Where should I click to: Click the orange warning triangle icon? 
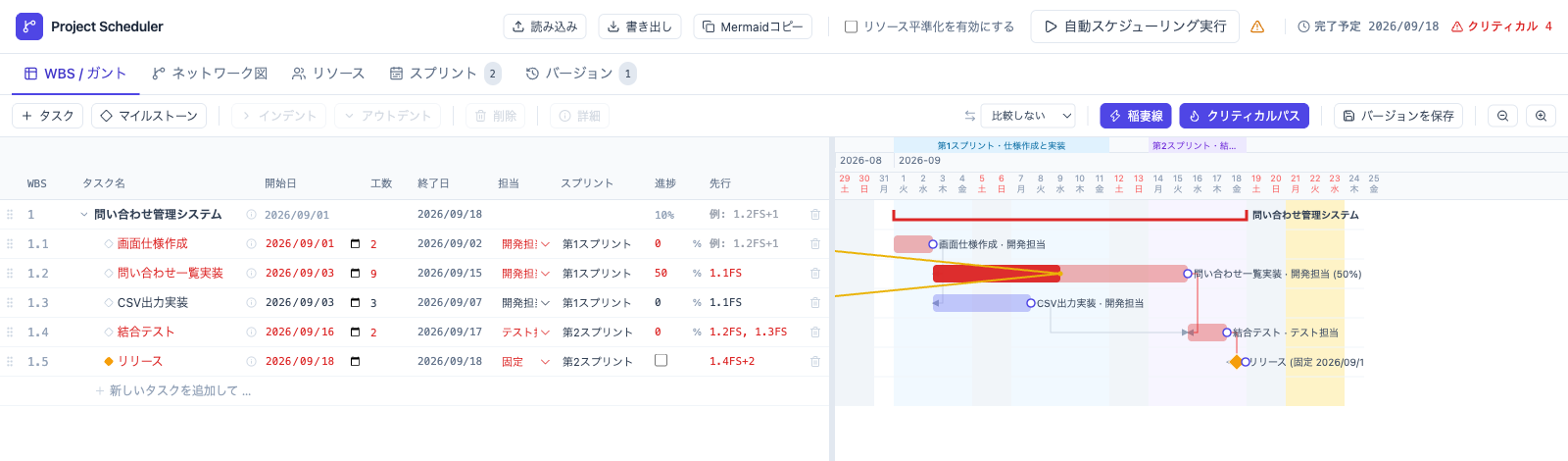(1257, 27)
